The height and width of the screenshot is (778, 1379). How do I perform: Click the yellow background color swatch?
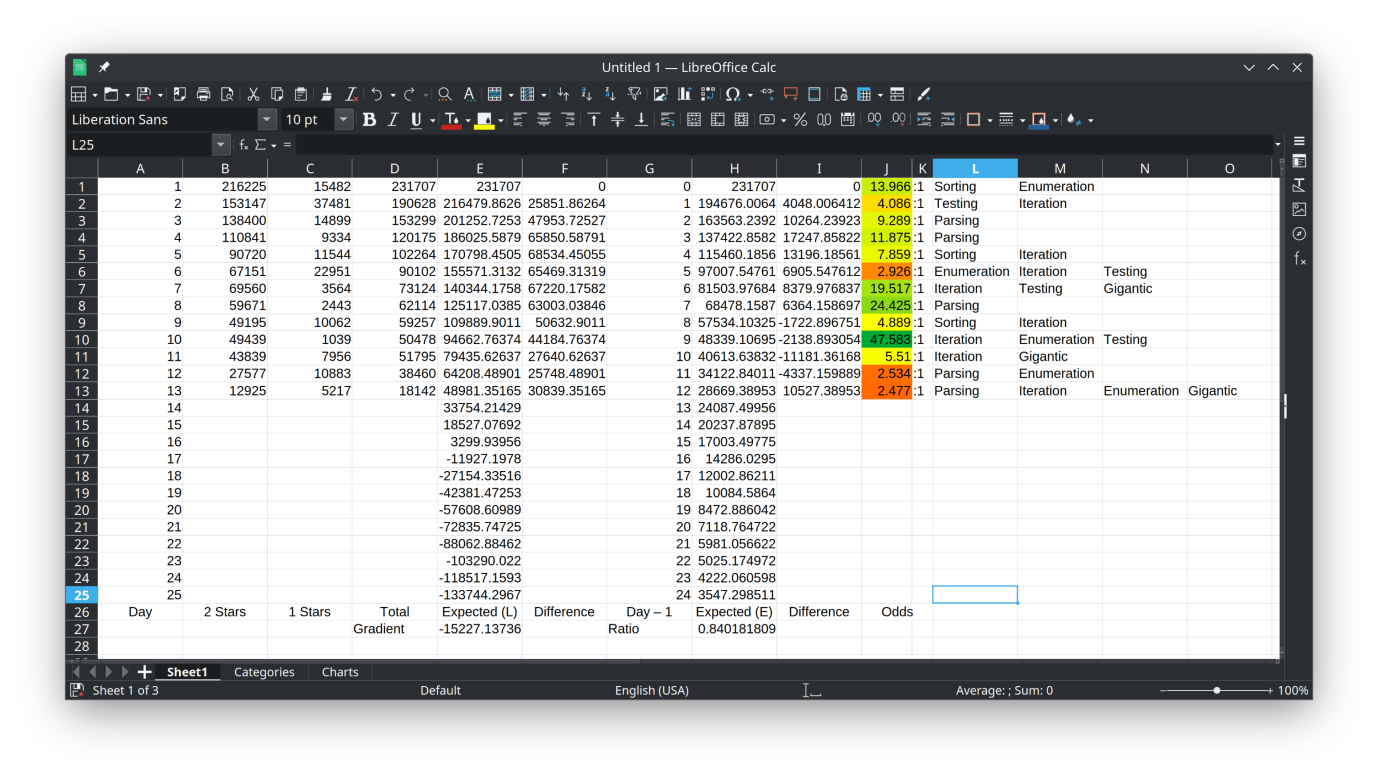(x=484, y=120)
